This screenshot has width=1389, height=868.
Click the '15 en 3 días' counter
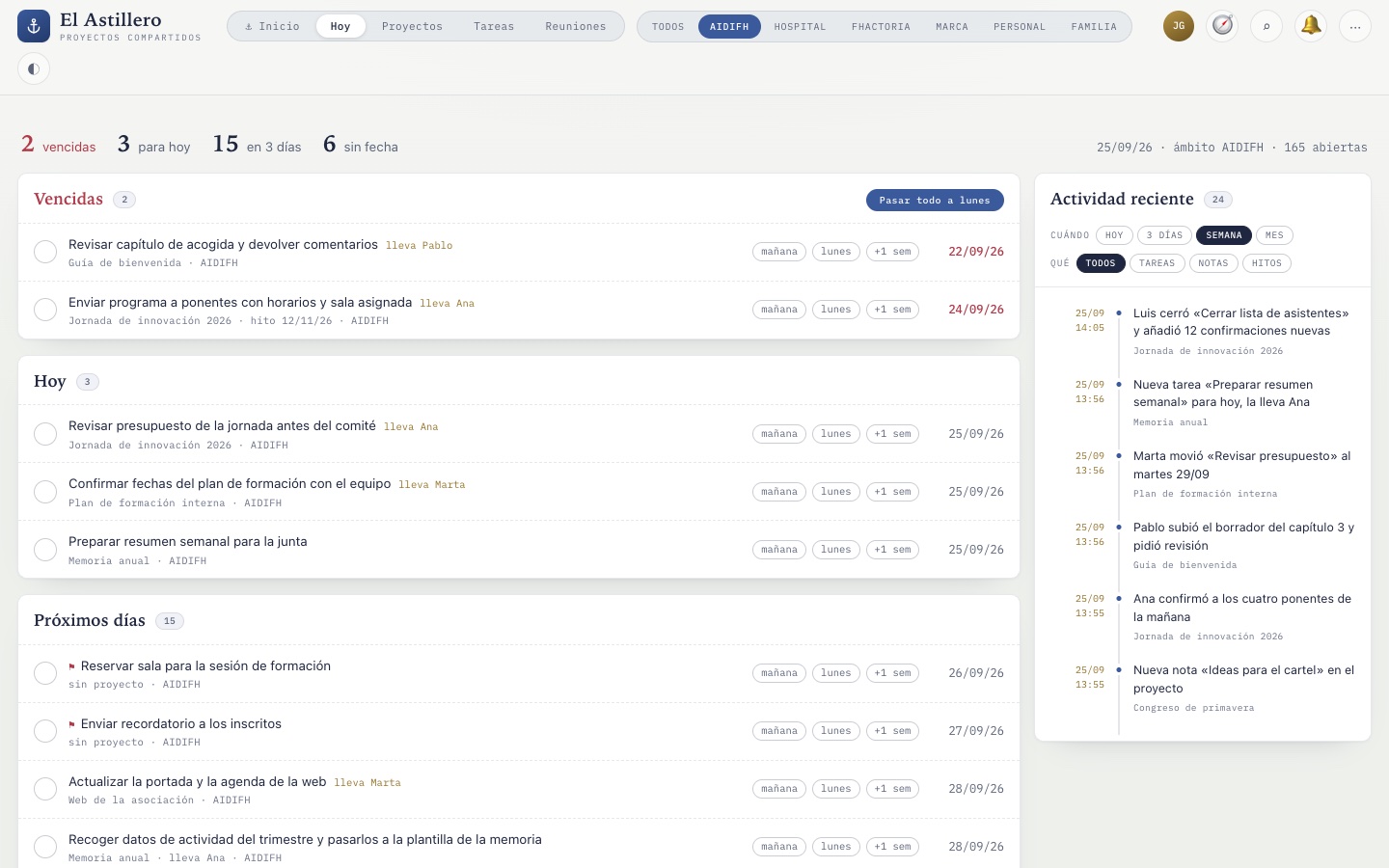tap(257, 145)
